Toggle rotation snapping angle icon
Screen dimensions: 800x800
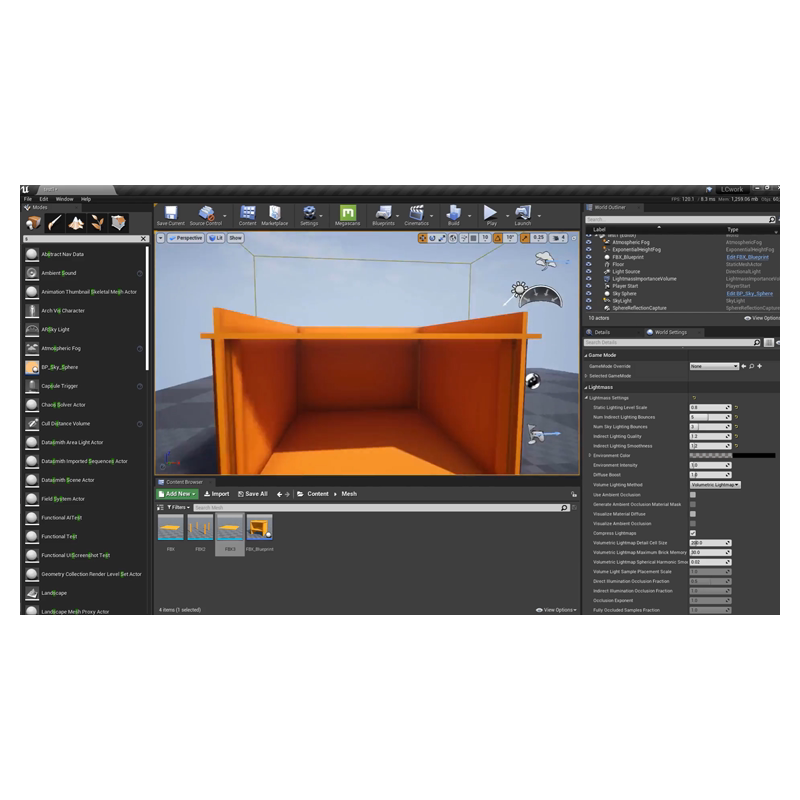(498, 238)
